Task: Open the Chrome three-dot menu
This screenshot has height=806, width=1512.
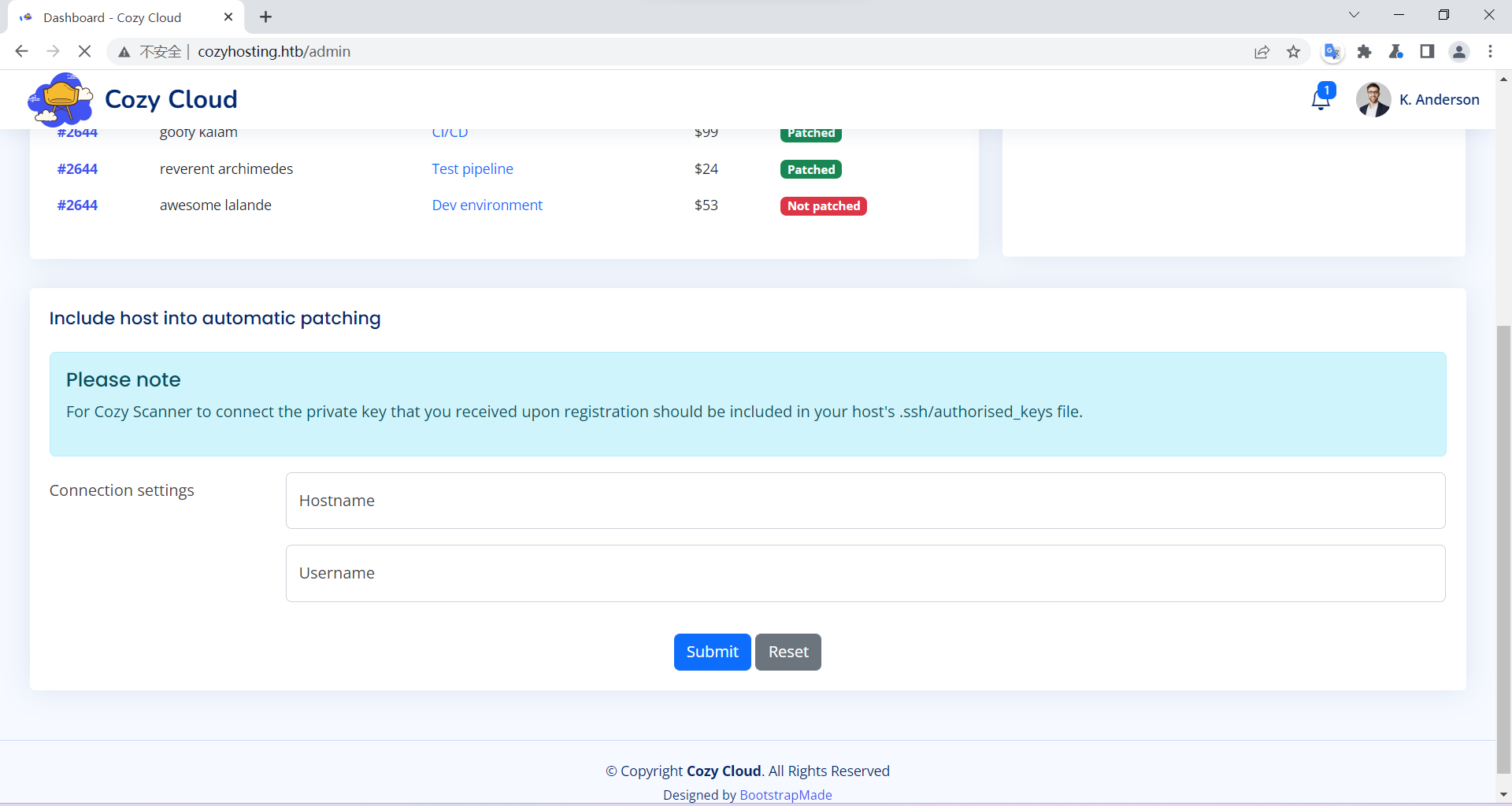Action: click(1491, 51)
